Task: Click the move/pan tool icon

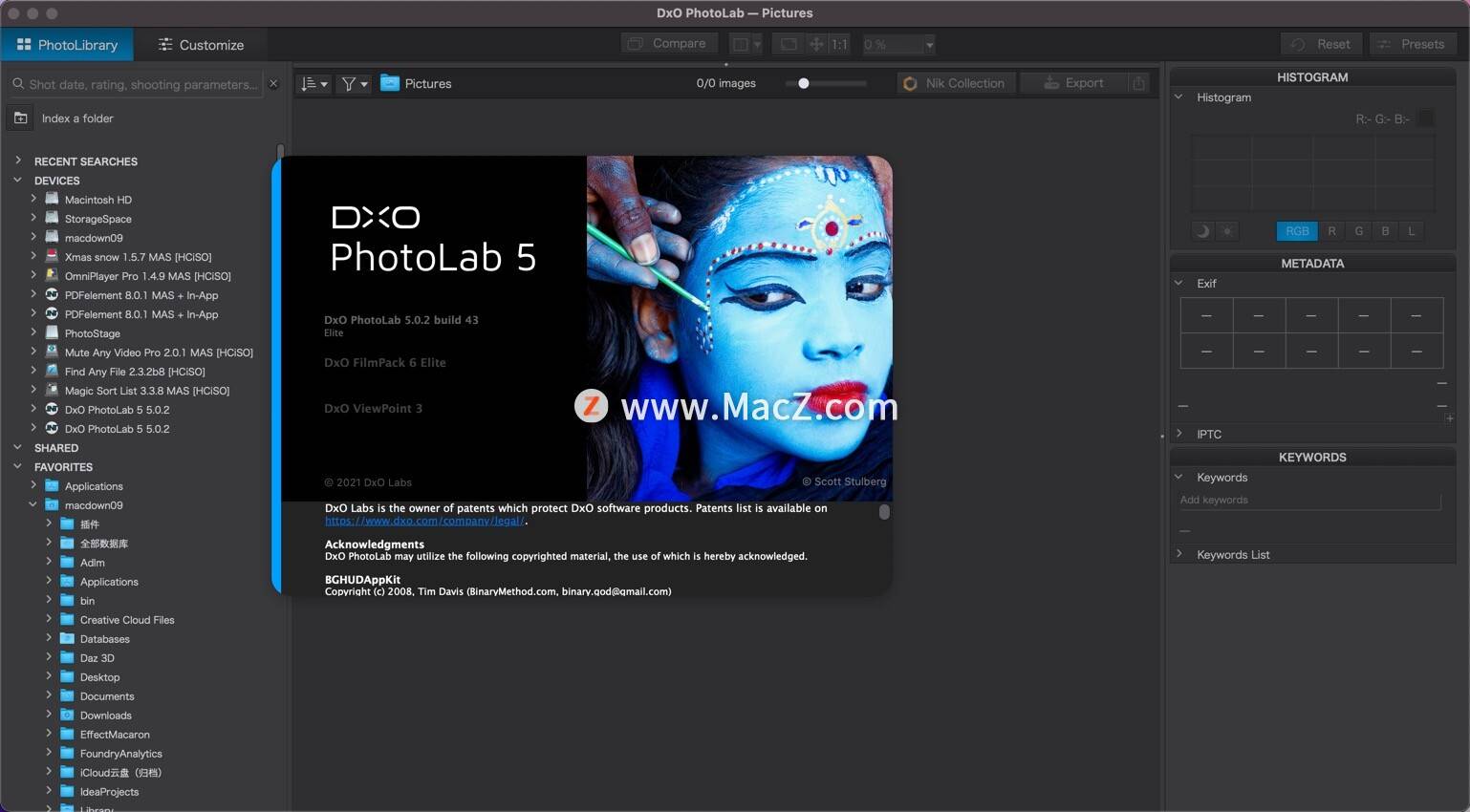Action: pyautogui.click(x=816, y=44)
